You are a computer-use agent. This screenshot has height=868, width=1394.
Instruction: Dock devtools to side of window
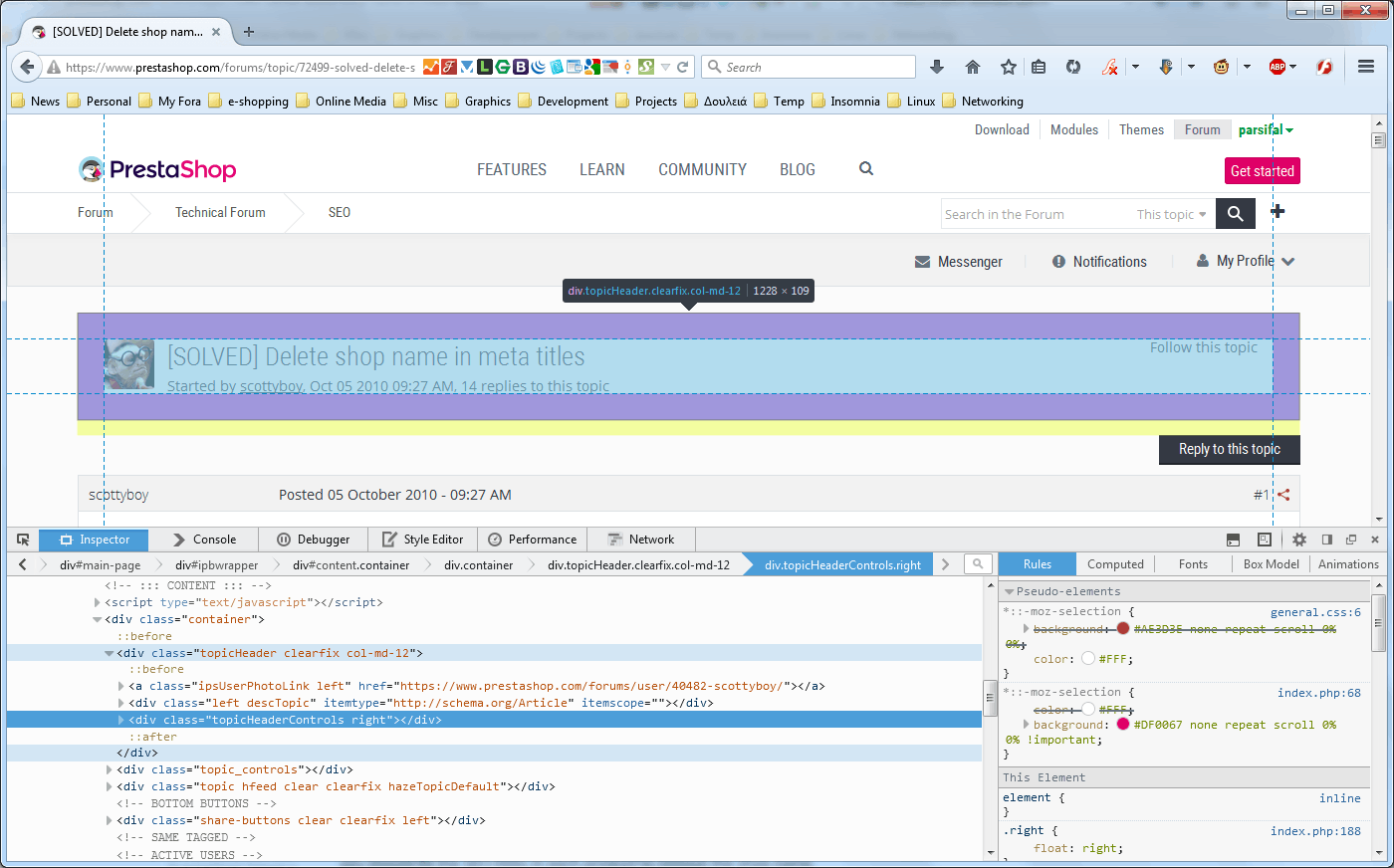click(1327, 540)
